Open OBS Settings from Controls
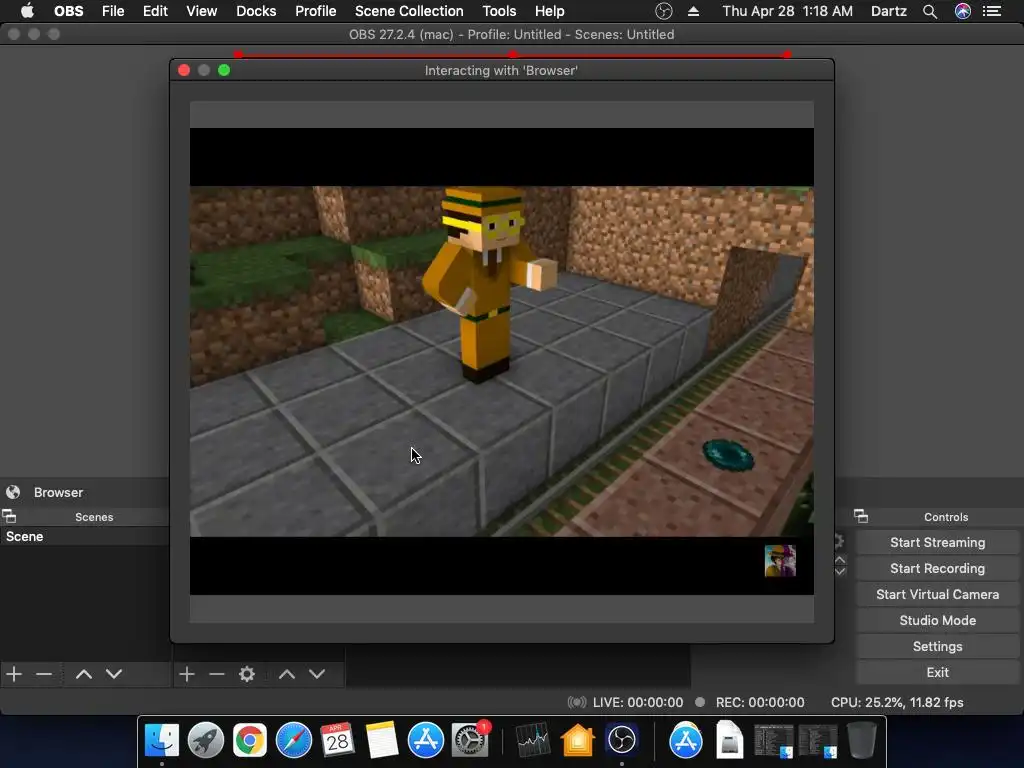Viewport: 1024px width, 768px height. [937, 647]
